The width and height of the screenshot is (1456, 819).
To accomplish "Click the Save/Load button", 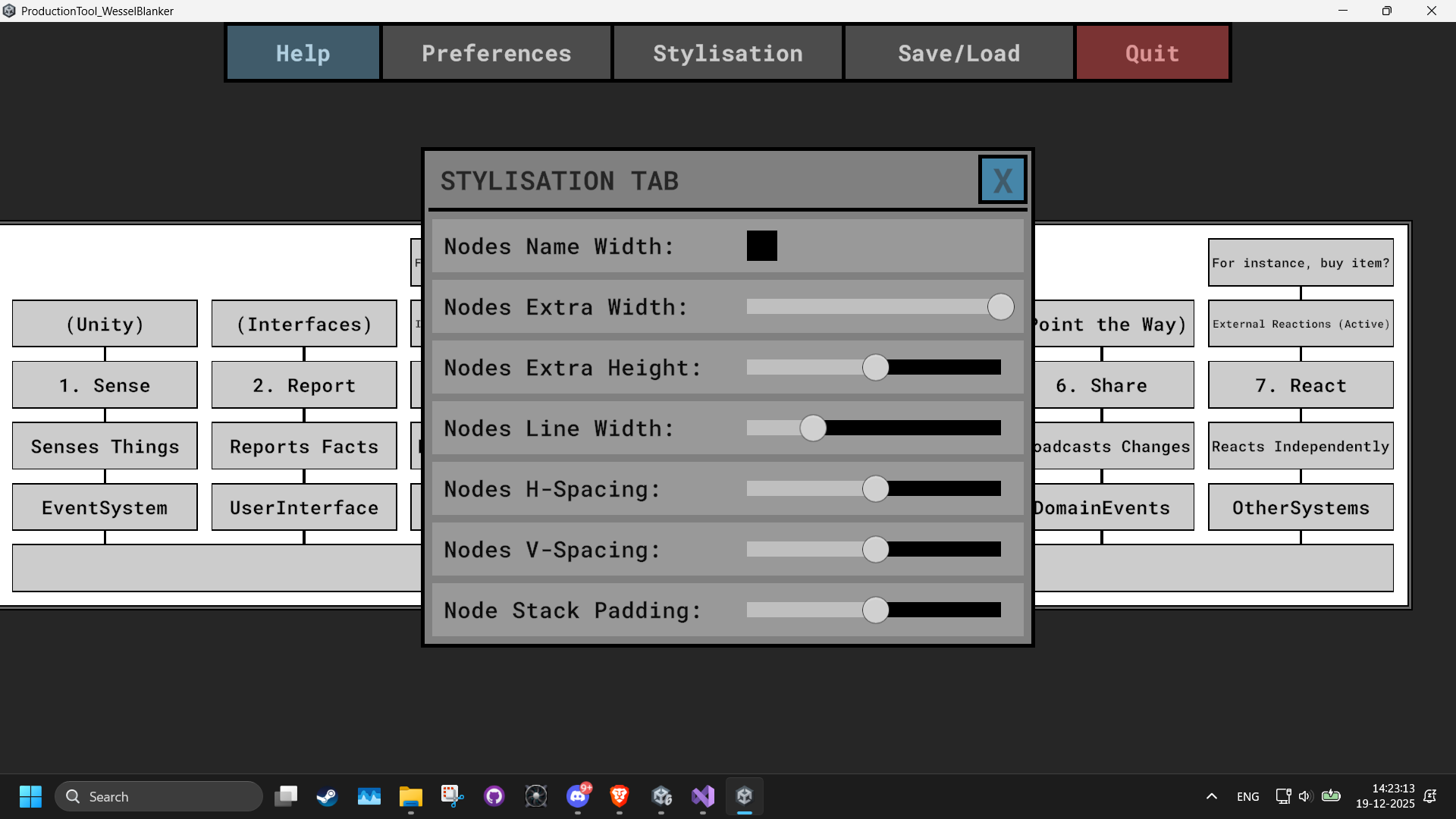I will 959,53.
